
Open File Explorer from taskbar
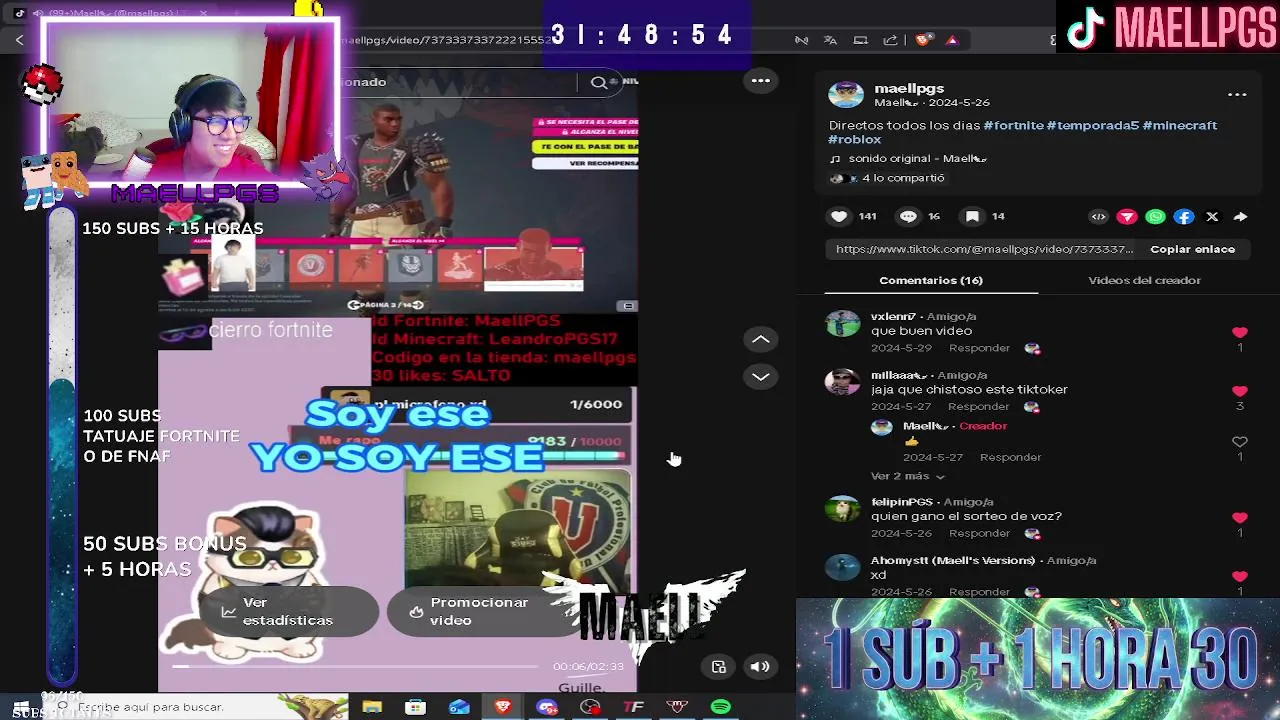tap(372, 707)
